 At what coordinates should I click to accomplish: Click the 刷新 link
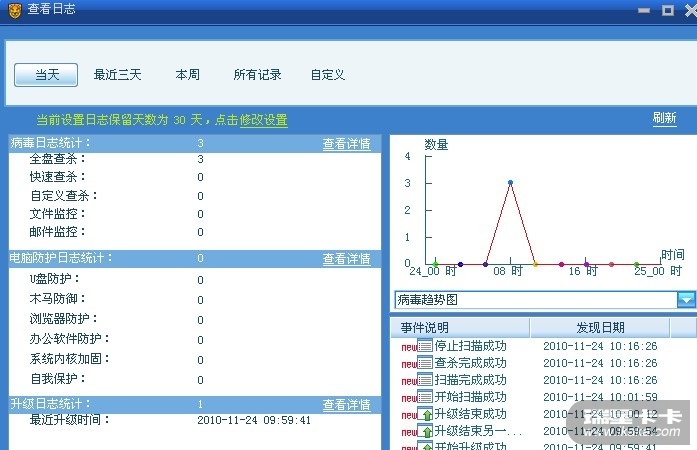click(x=665, y=118)
